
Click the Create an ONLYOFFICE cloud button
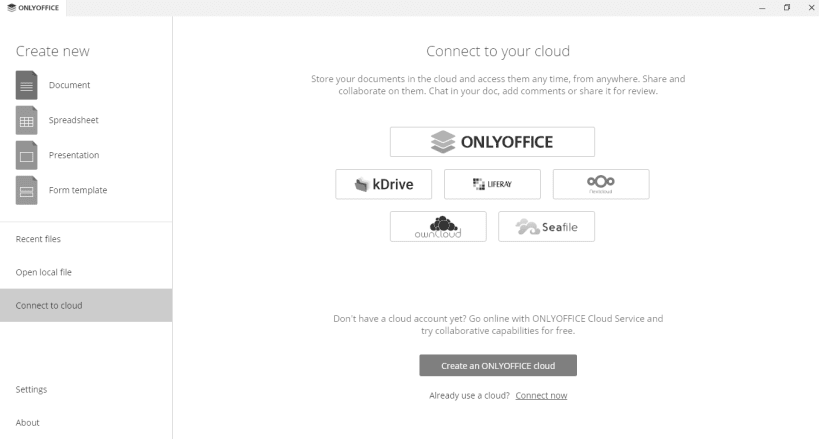[498, 365]
